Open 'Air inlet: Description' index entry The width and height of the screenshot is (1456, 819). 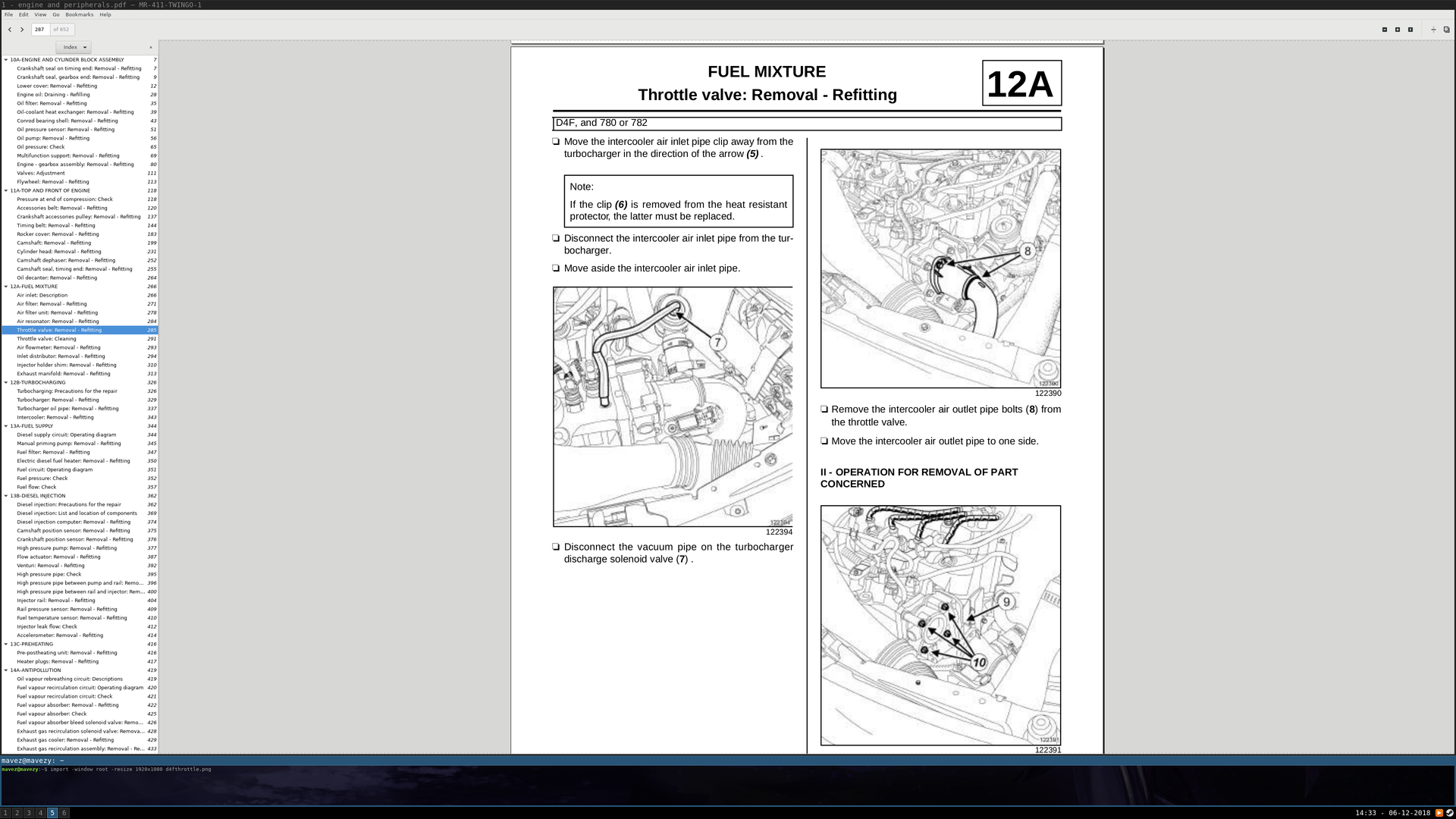pyautogui.click(x=80, y=295)
